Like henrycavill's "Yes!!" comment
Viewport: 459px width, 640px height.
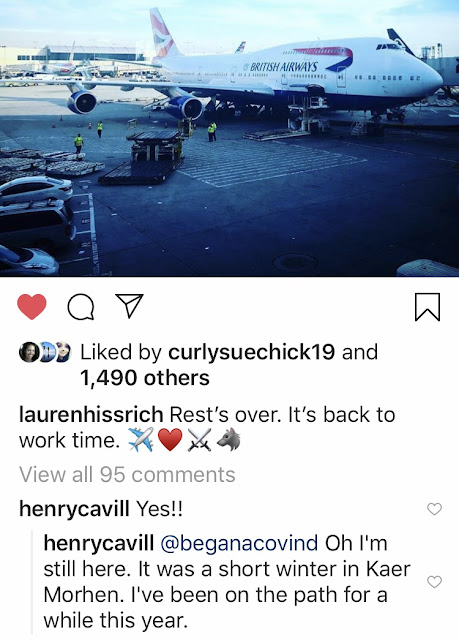coord(434,509)
